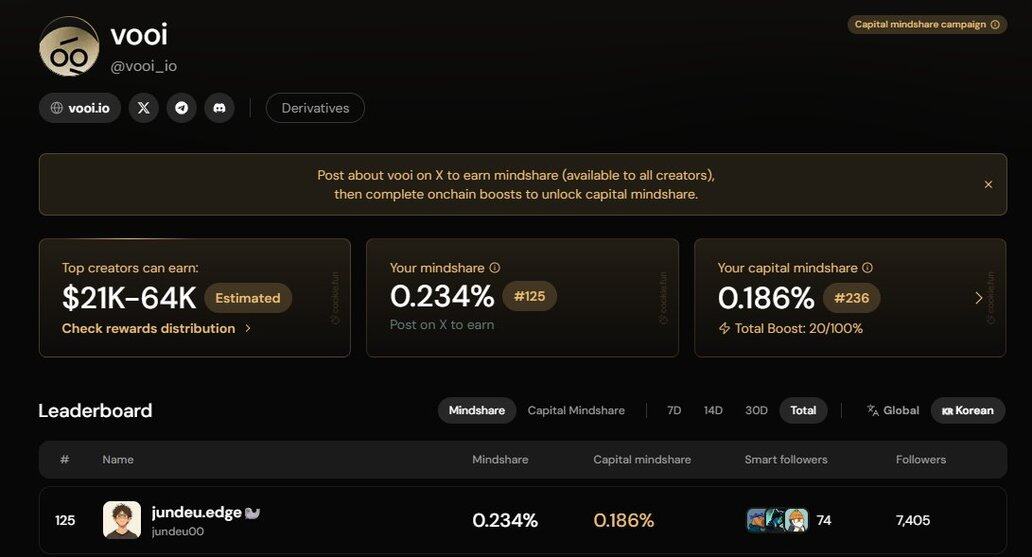The image size is (1032, 557).
Task: Select the 30D time range tab
Action: pyautogui.click(x=756, y=410)
